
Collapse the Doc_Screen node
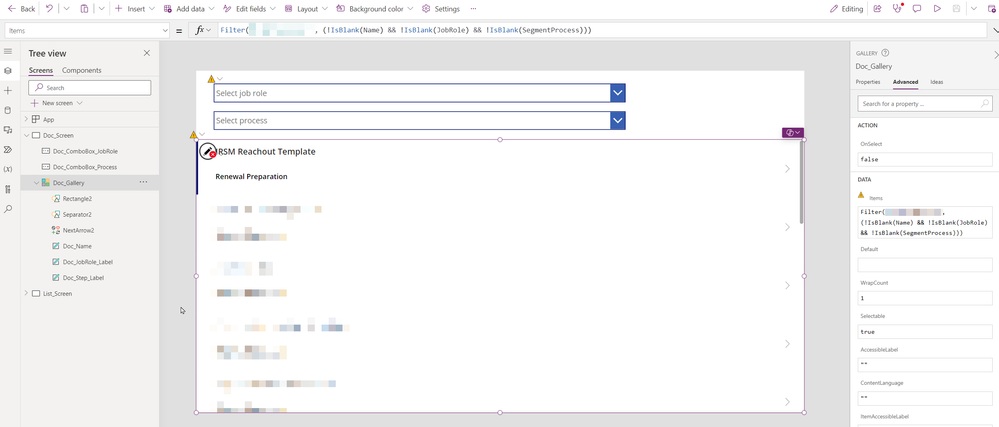point(26,135)
